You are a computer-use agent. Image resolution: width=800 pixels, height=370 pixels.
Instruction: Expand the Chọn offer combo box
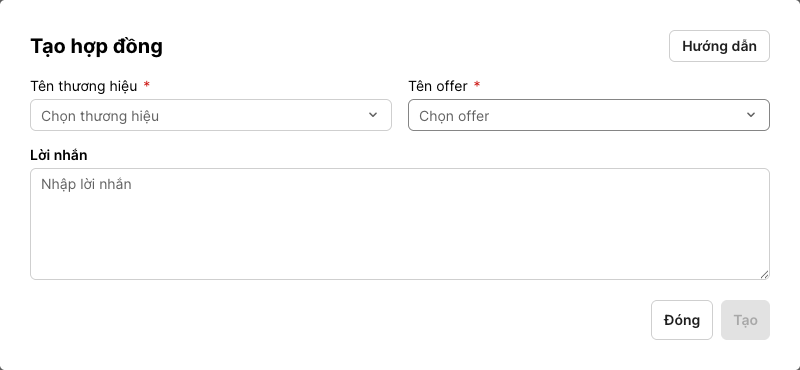(589, 115)
